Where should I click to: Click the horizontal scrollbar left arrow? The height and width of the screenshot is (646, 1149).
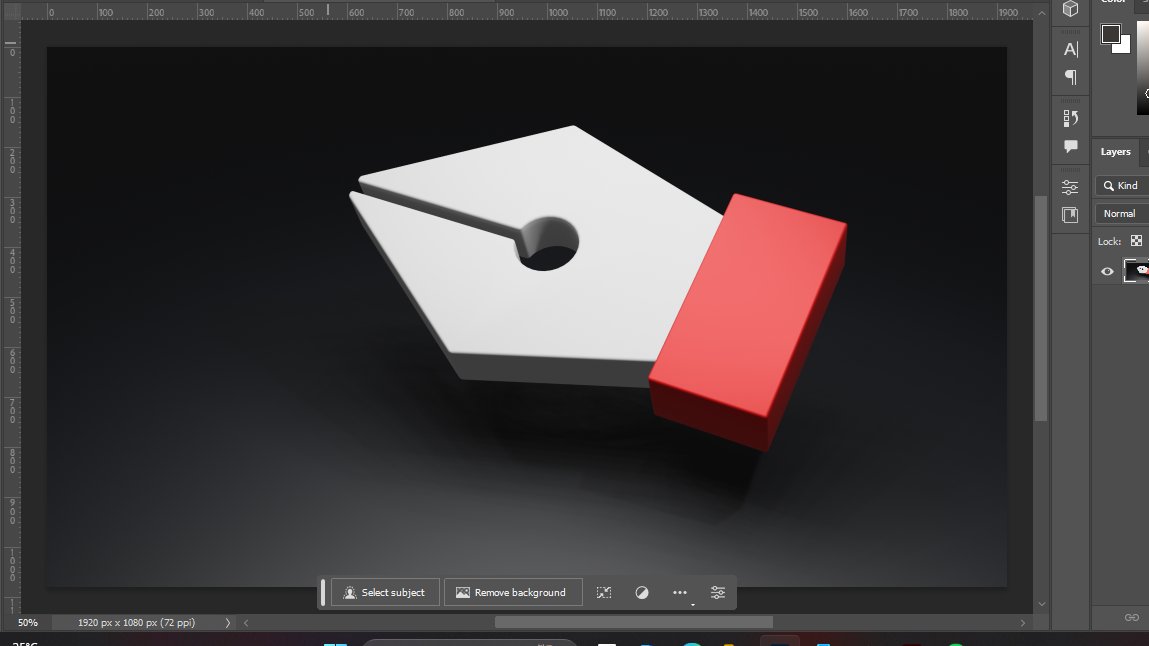pyautogui.click(x=246, y=623)
